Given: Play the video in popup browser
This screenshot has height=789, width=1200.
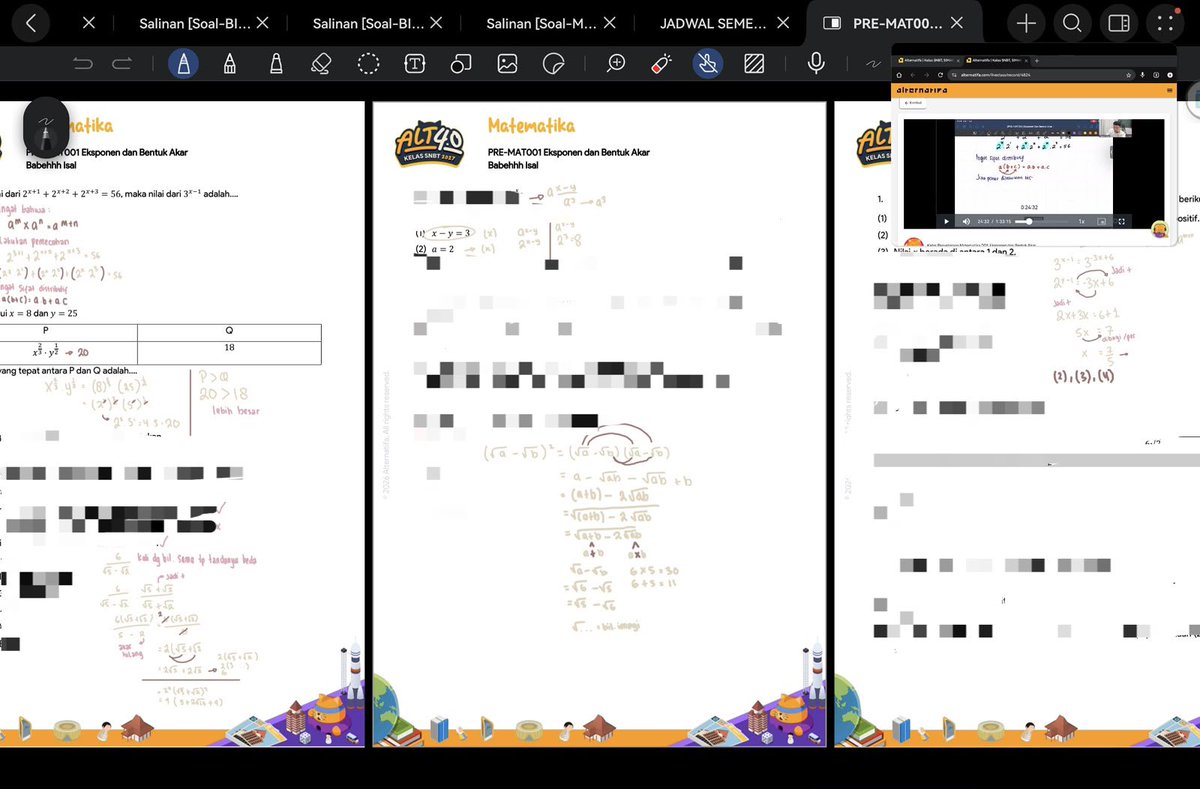Looking at the screenshot, I should tap(946, 221).
